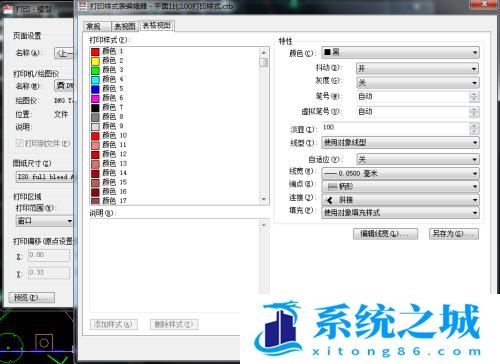Adjust the 淡显 spinner arrows
500x364 pixels.
click(x=474, y=128)
